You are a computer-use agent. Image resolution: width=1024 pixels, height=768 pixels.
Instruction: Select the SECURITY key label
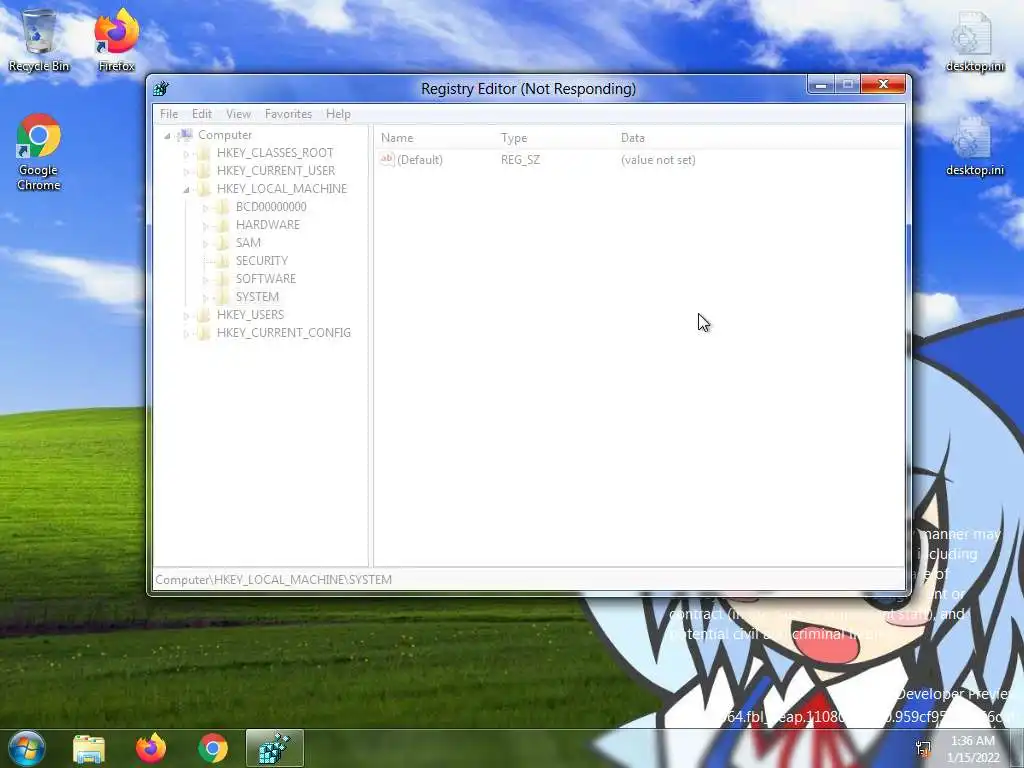(x=261, y=261)
